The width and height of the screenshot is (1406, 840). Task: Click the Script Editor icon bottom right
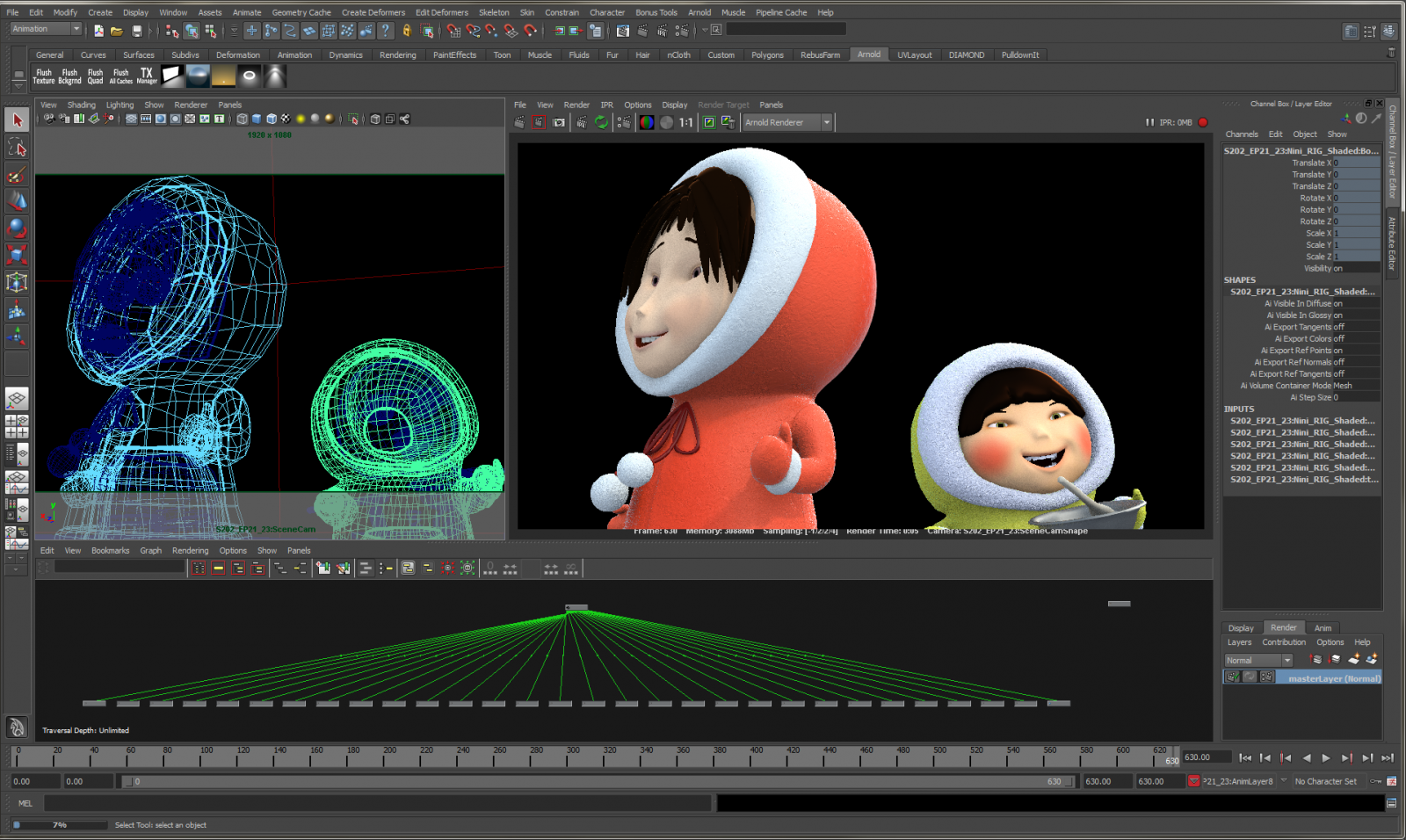(x=1391, y=803)
